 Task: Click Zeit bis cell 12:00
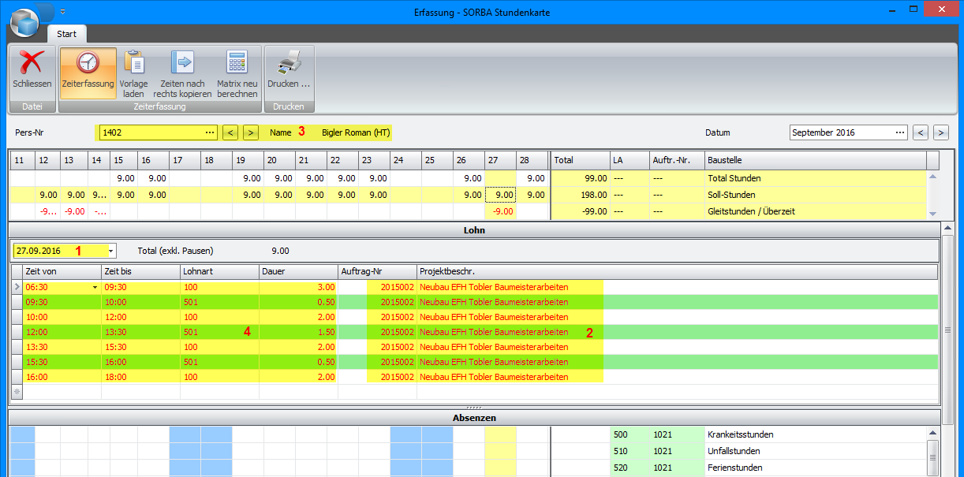tap(140, 317)
